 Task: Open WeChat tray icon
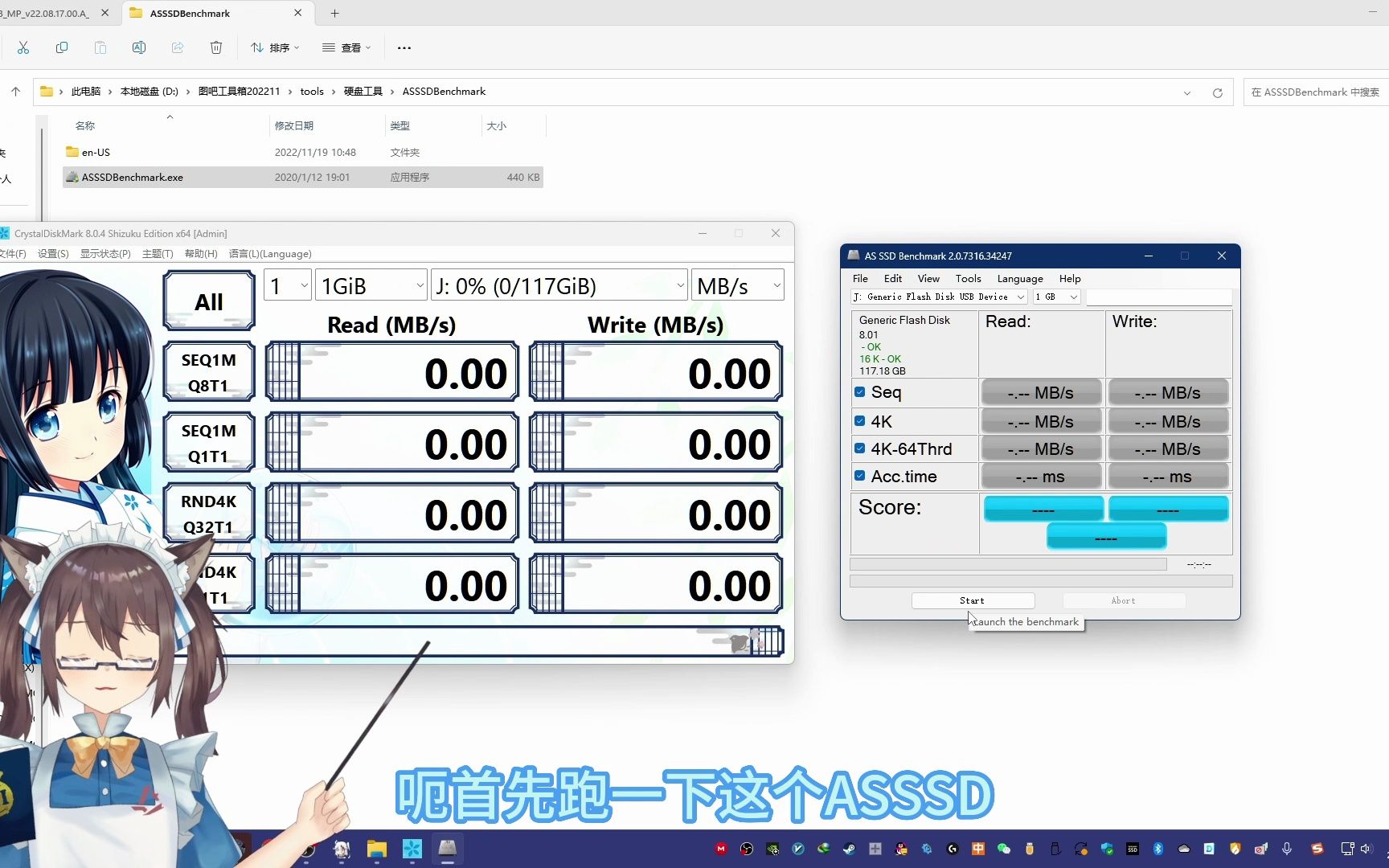[x=1004, y=849]
